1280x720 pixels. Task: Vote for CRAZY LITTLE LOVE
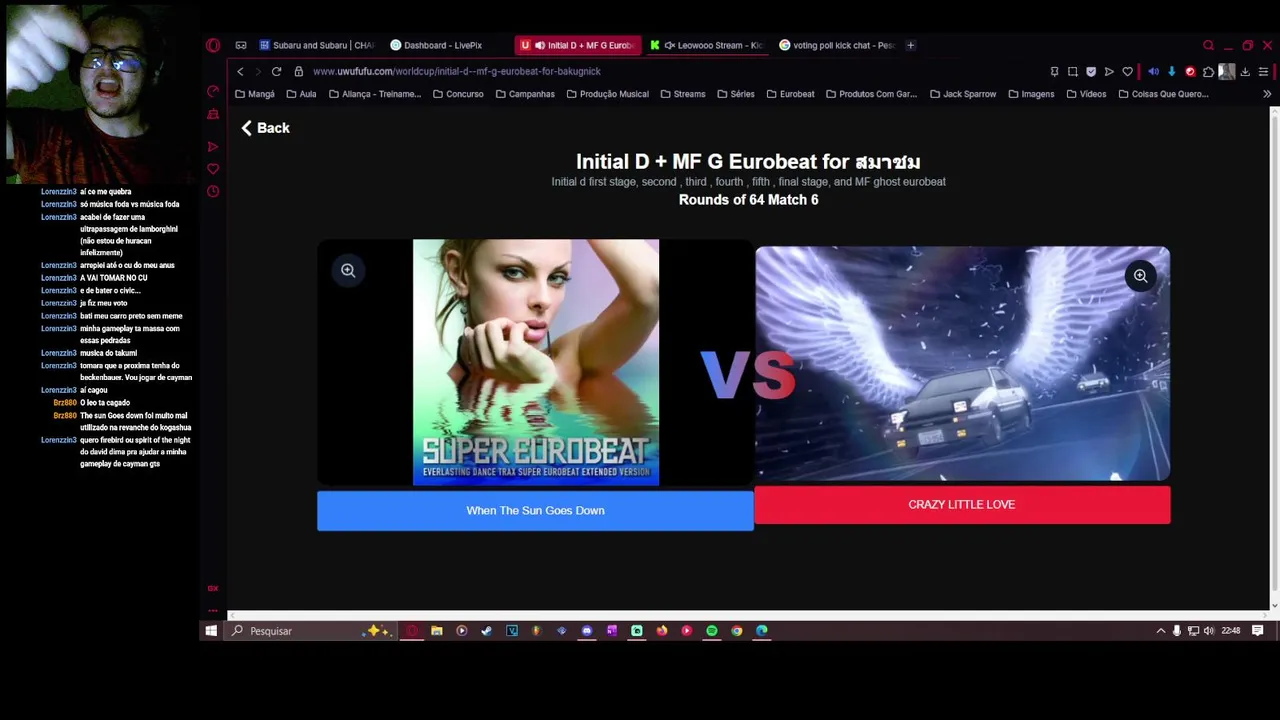tap(962, 504)
